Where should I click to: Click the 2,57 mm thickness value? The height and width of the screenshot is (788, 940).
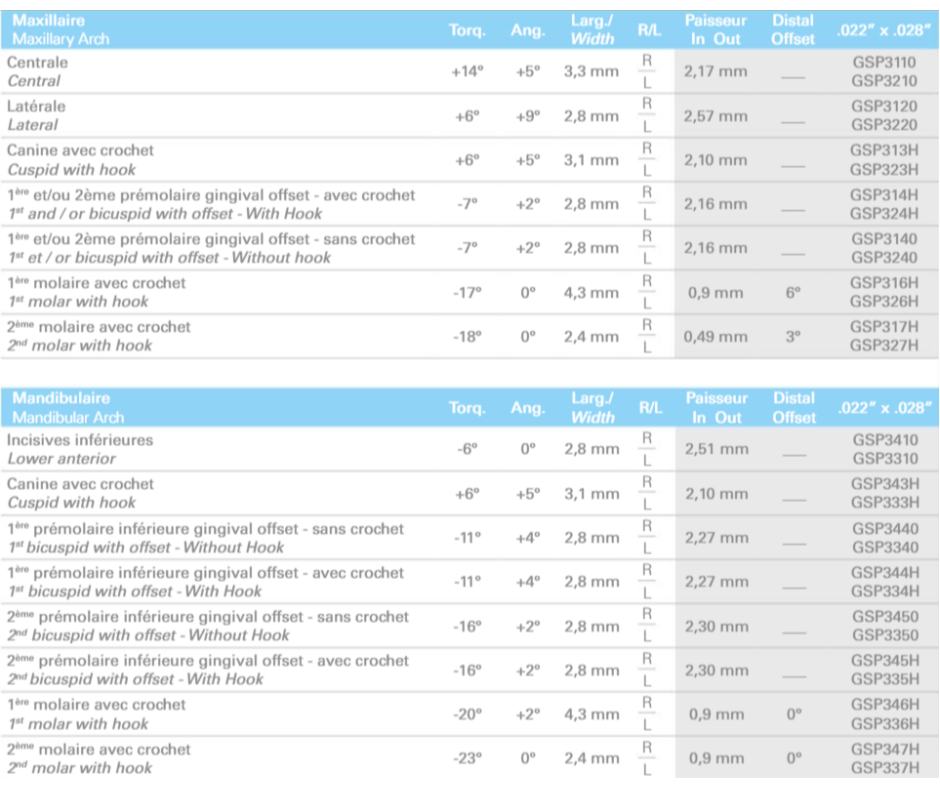715,116
